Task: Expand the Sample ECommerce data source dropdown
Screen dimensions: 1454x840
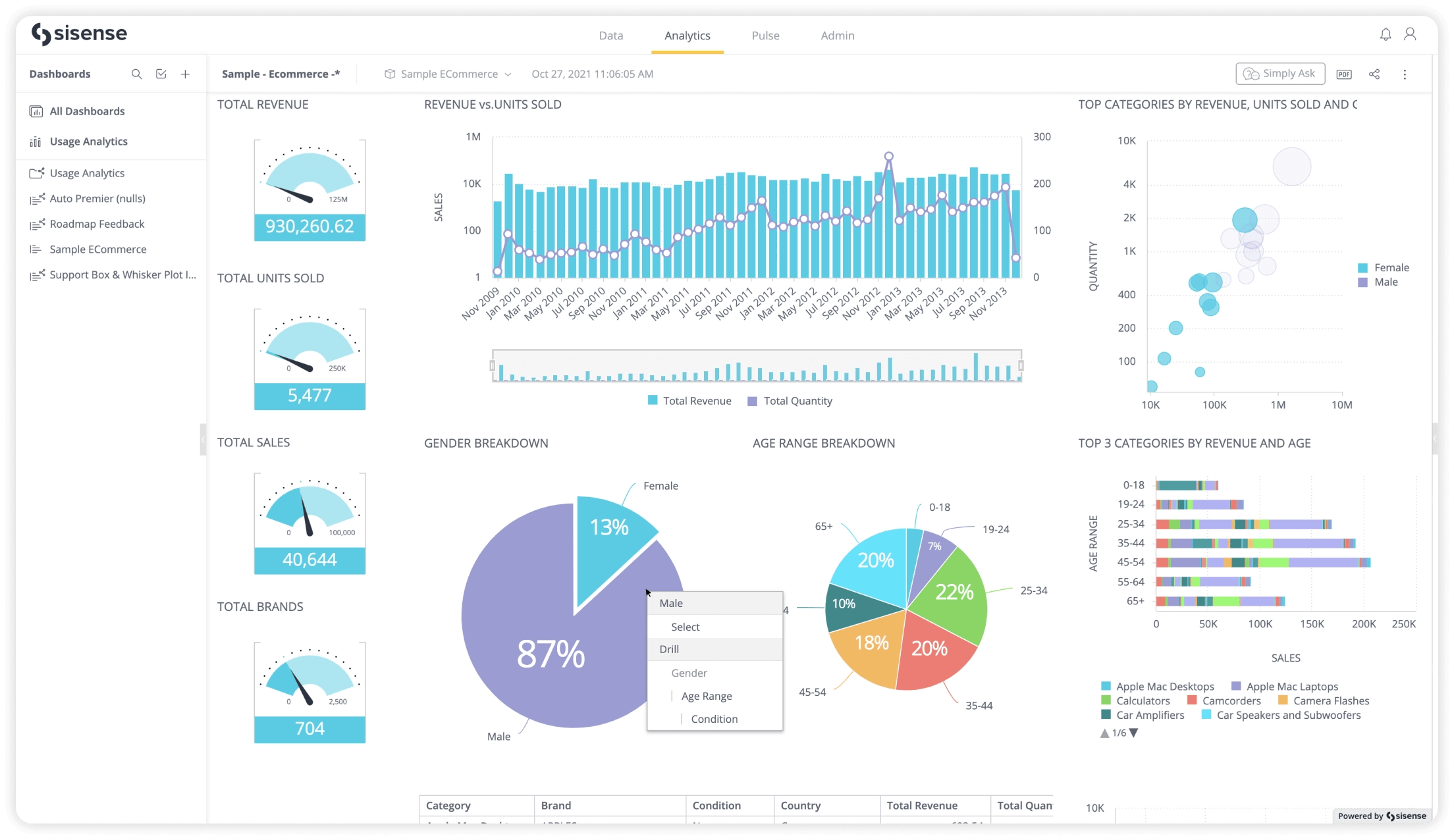Action: pos(507,74)
